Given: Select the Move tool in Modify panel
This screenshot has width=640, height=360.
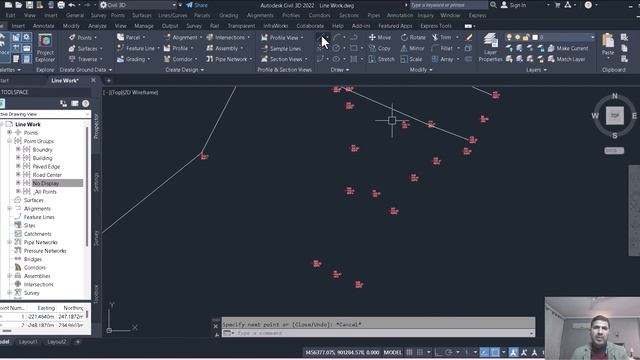Looking at the screenshot, I should [380, 37].
